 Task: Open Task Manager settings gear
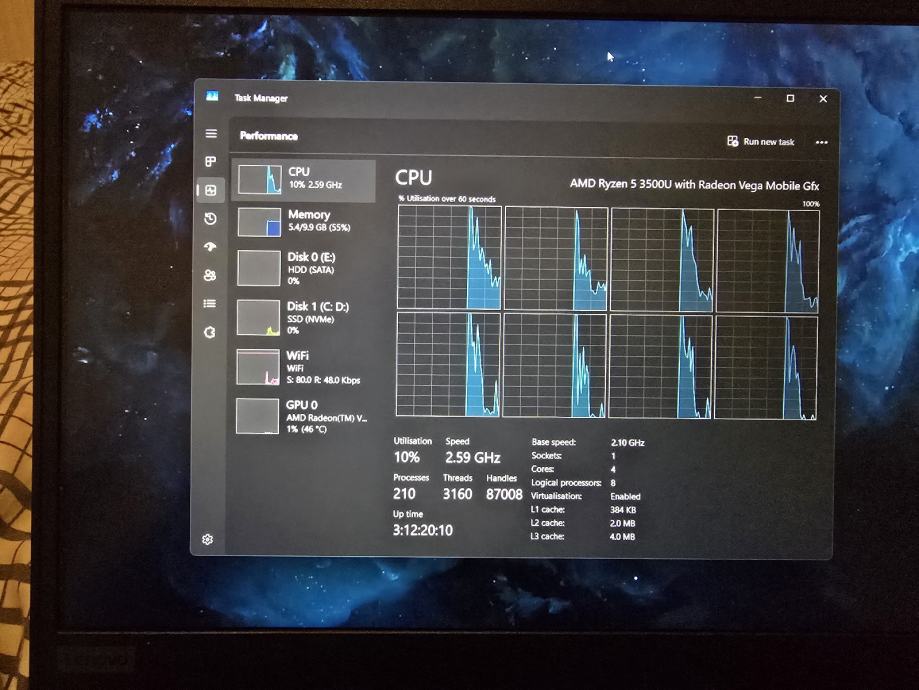(x=207, y=539)
